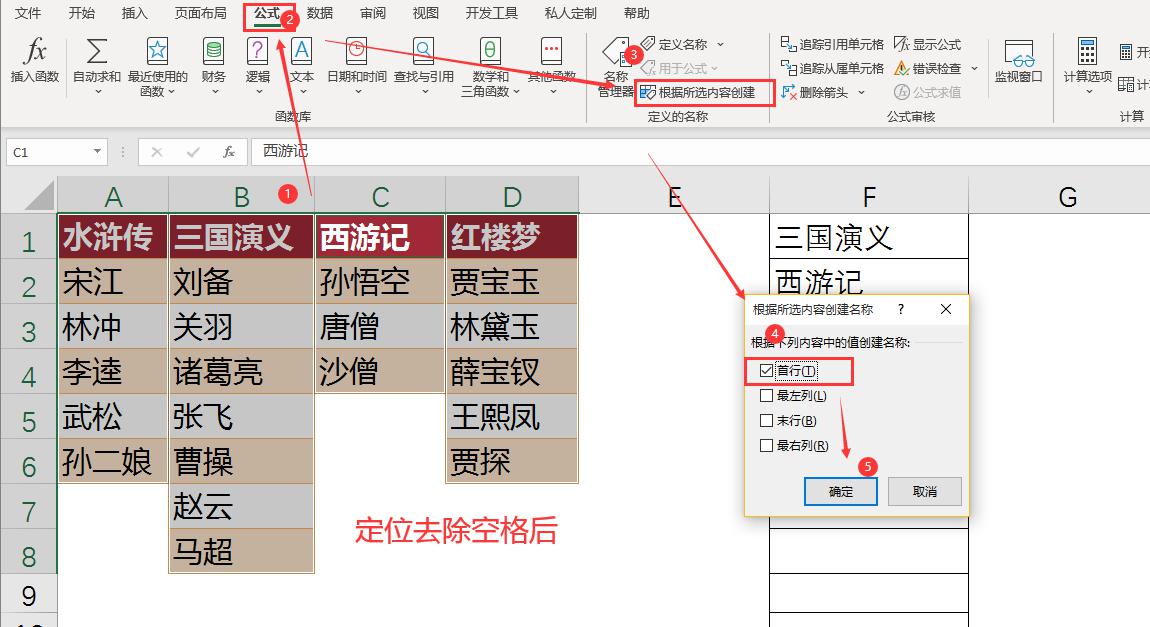Switch to the Data (数据) tab
The height and width of the screenshot is (627, 1150).
click(320, 13)
